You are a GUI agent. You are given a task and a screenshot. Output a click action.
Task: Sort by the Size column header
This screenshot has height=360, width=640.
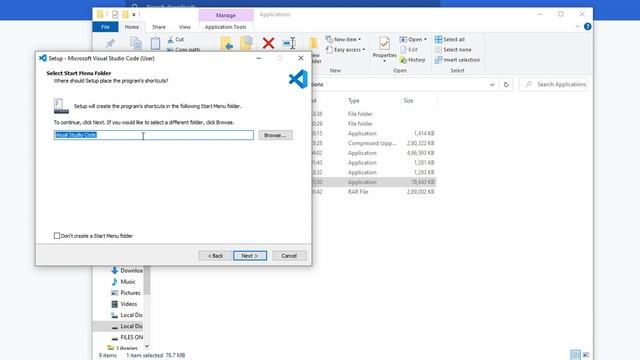[408, 100]
